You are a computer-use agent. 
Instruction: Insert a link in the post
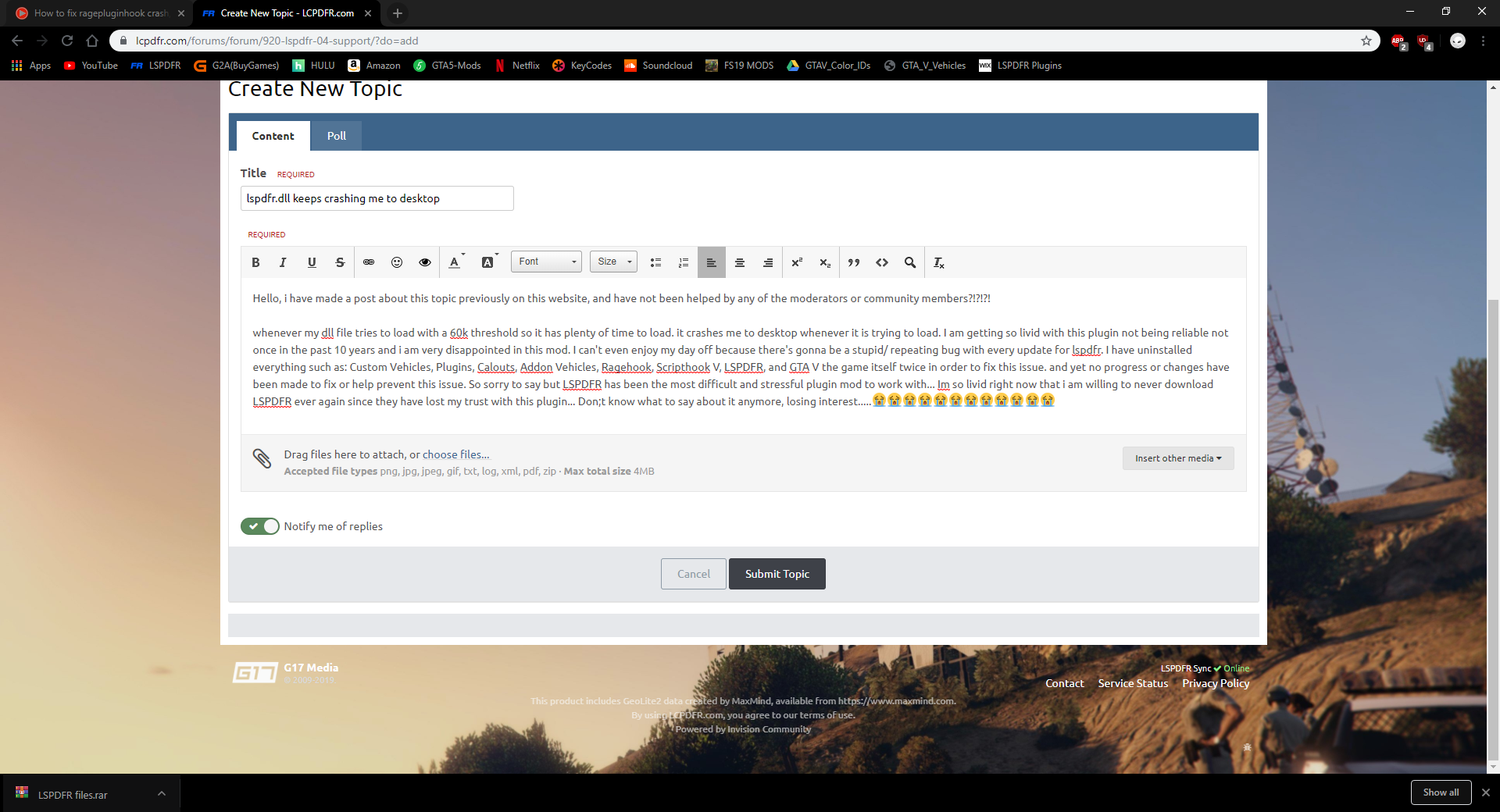pos(369,262)
